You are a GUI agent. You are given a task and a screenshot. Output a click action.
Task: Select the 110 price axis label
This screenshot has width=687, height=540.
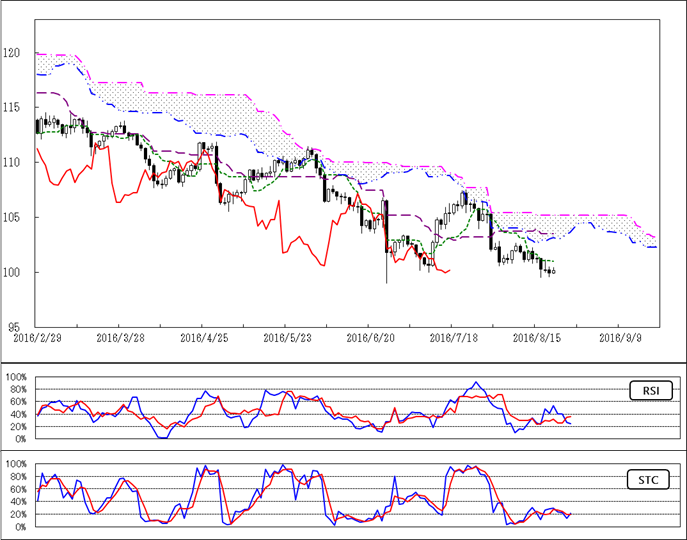coord(12,162)
